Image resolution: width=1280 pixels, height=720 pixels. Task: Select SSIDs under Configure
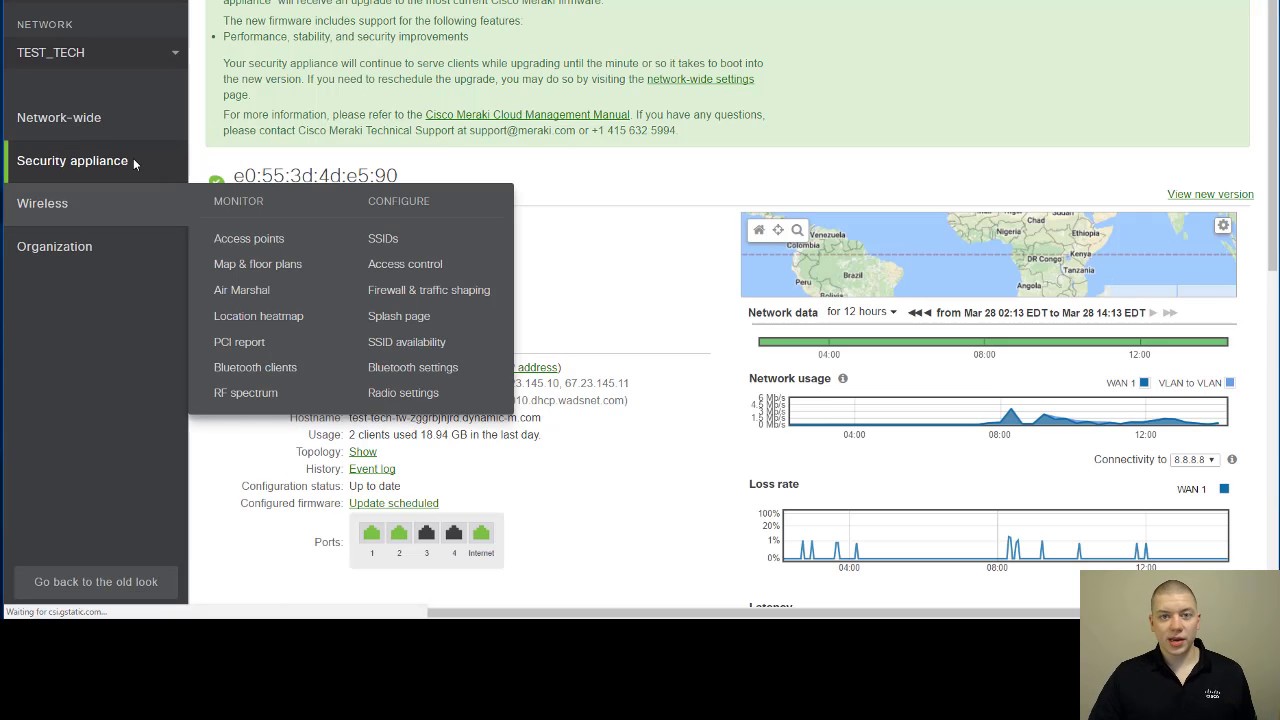(x=383, y=239)
